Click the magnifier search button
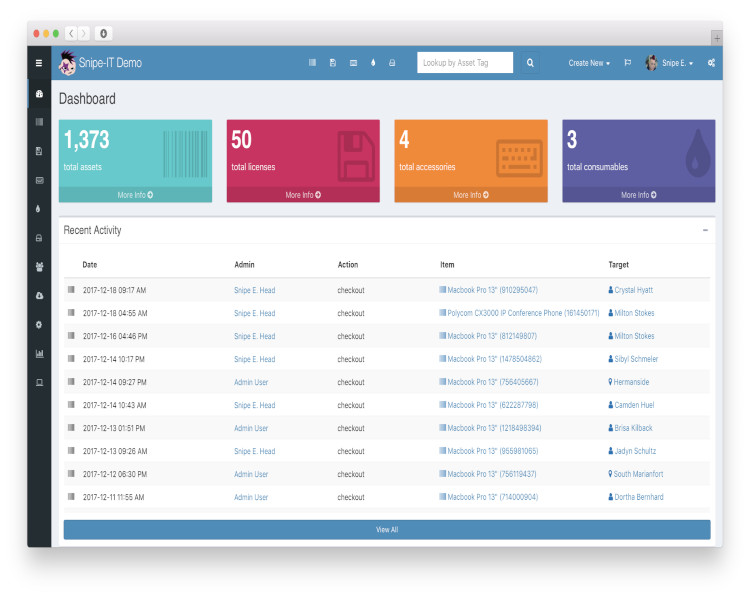 coord(530,63)
